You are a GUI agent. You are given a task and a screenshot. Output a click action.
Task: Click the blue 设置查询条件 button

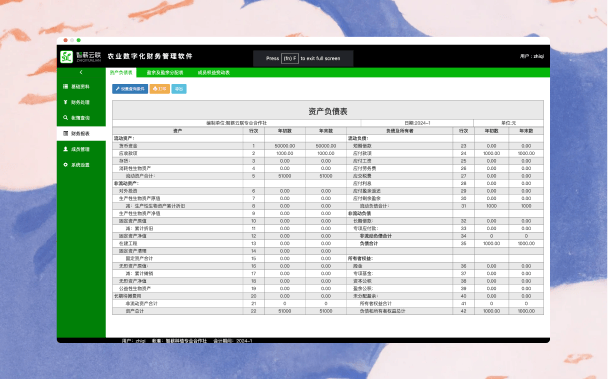[x=130, y=89]
